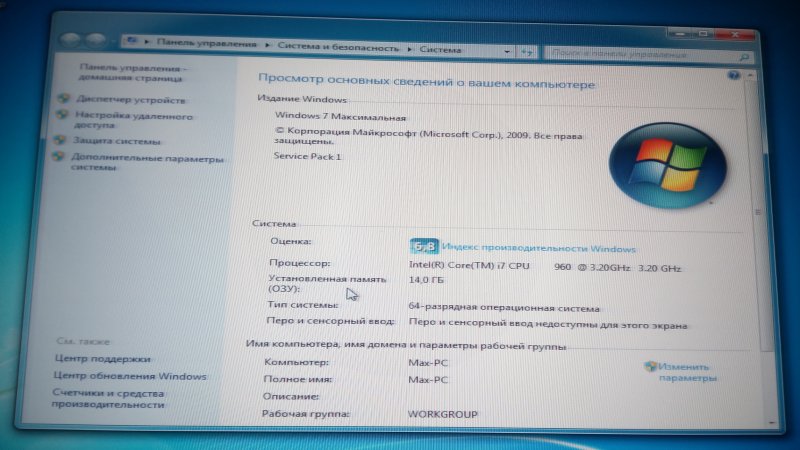Click shield icon beside Изменить параметры
This screenshot has height=450, width=800.
[x=651, y=367]
